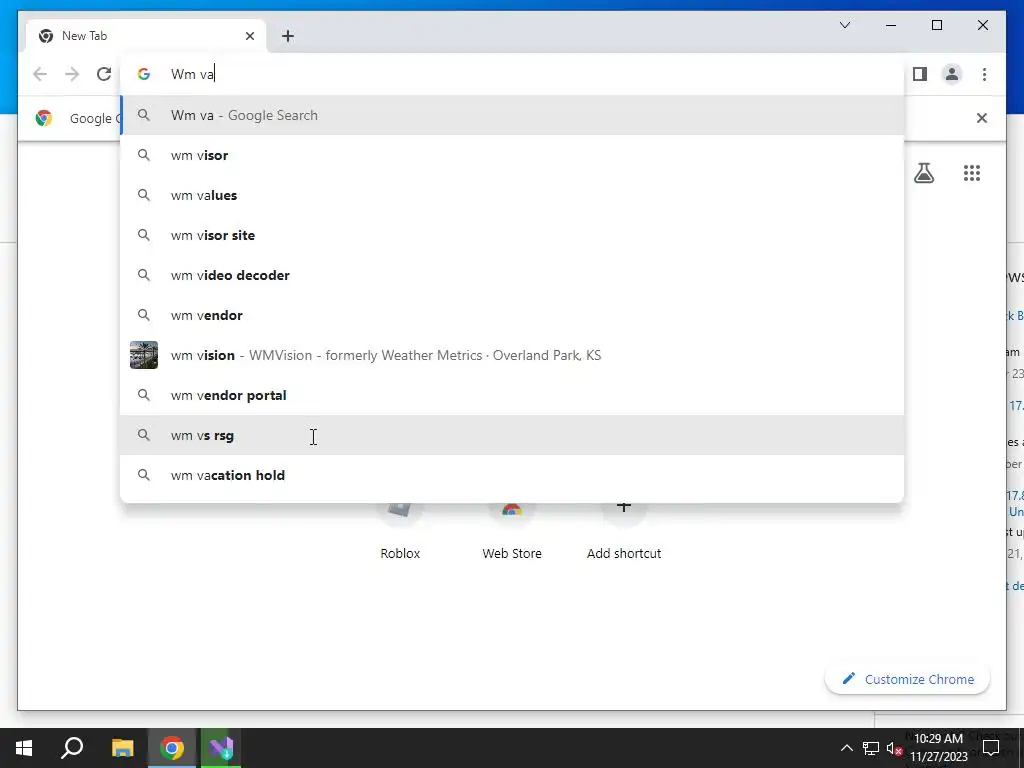Go forward with the forward arrow
1024x768 pixels.
coord(72,74)
